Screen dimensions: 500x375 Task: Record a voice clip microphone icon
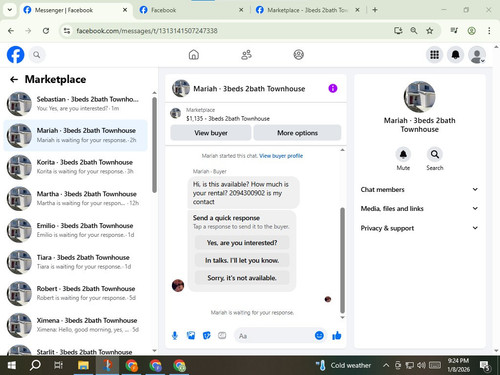[175, 336]
